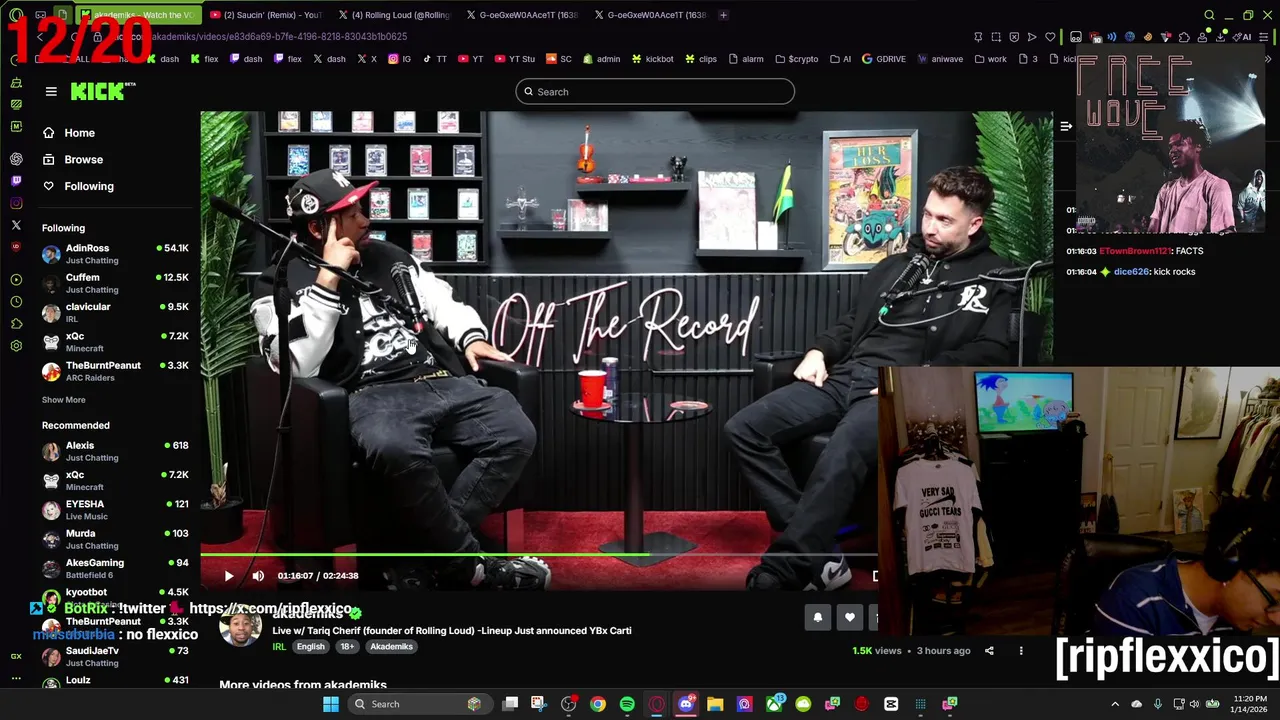Mute the video using the speaker icon
The width and height of the screenshot is (1280, 720).
click(258, 576)
